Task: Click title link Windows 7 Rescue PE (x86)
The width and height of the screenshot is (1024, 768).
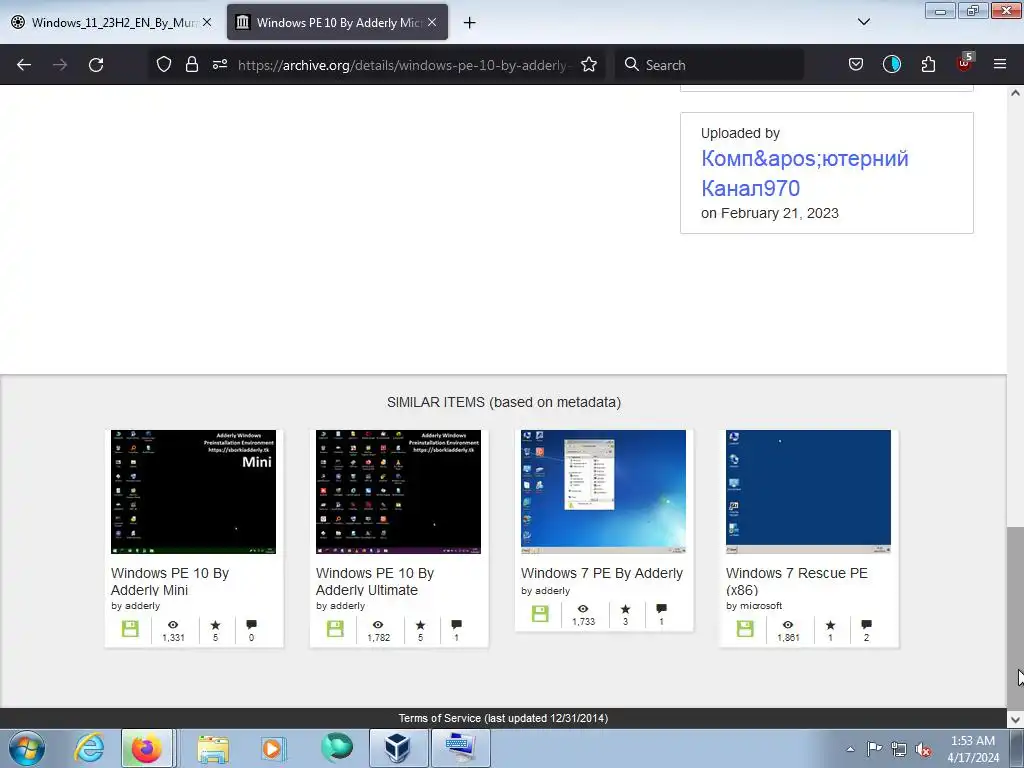Action: pyautogui.click(x=797, y=581)
